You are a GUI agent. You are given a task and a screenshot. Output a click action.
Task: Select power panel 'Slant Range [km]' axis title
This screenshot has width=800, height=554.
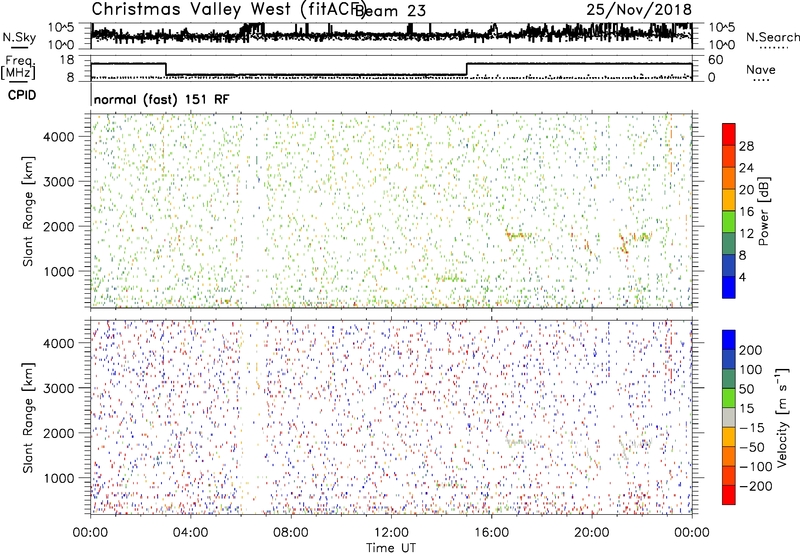(28, 211)
